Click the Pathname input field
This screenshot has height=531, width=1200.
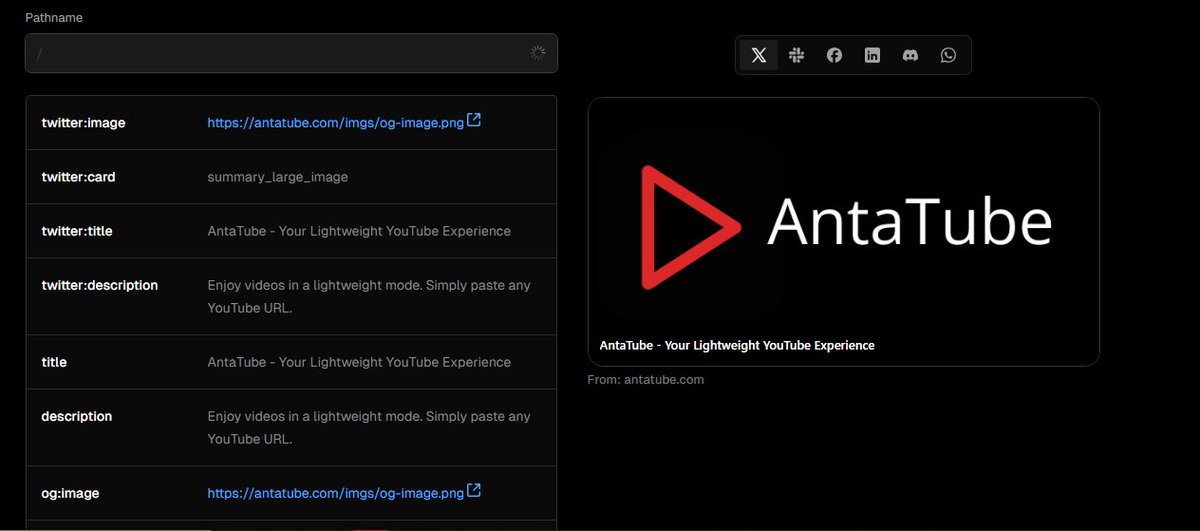point(291,53)
